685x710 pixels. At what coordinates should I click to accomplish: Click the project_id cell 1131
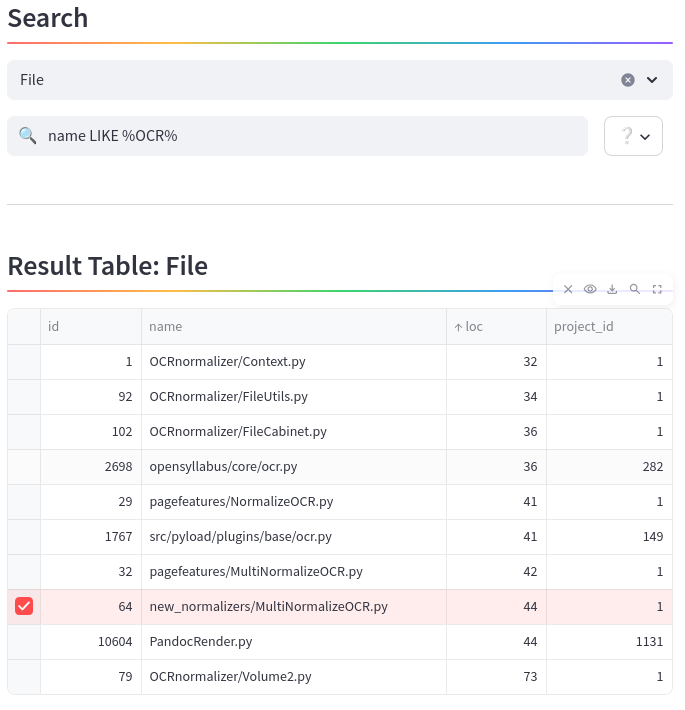609,642
